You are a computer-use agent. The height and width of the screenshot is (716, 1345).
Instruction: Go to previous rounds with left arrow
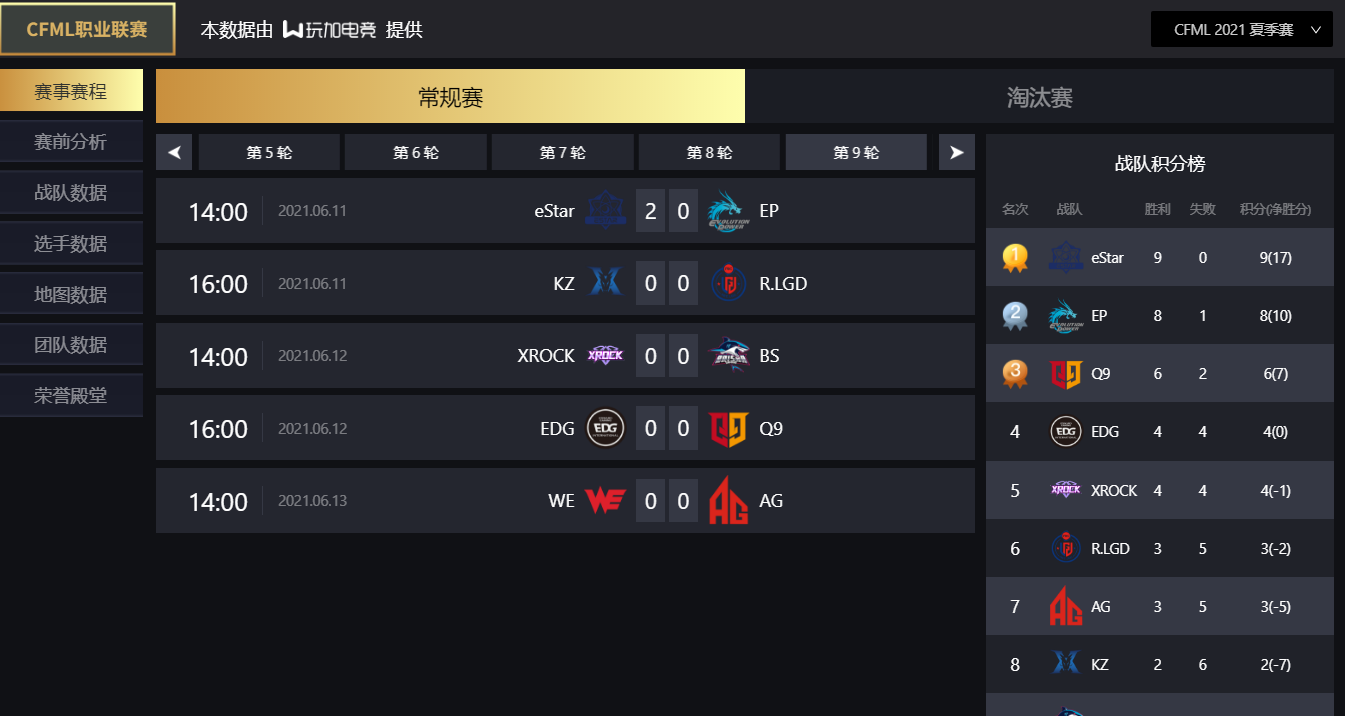click(x=174, y=152)
